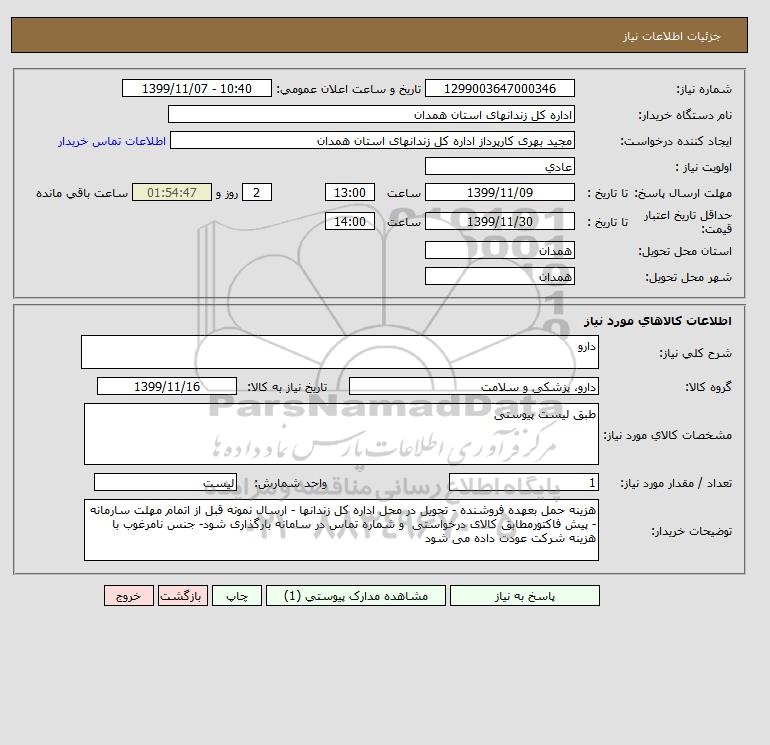Click header title 'جزئیات اطلاعات نیاز'
The width and height of the screenshot is (770, 745).
[671, 36]
